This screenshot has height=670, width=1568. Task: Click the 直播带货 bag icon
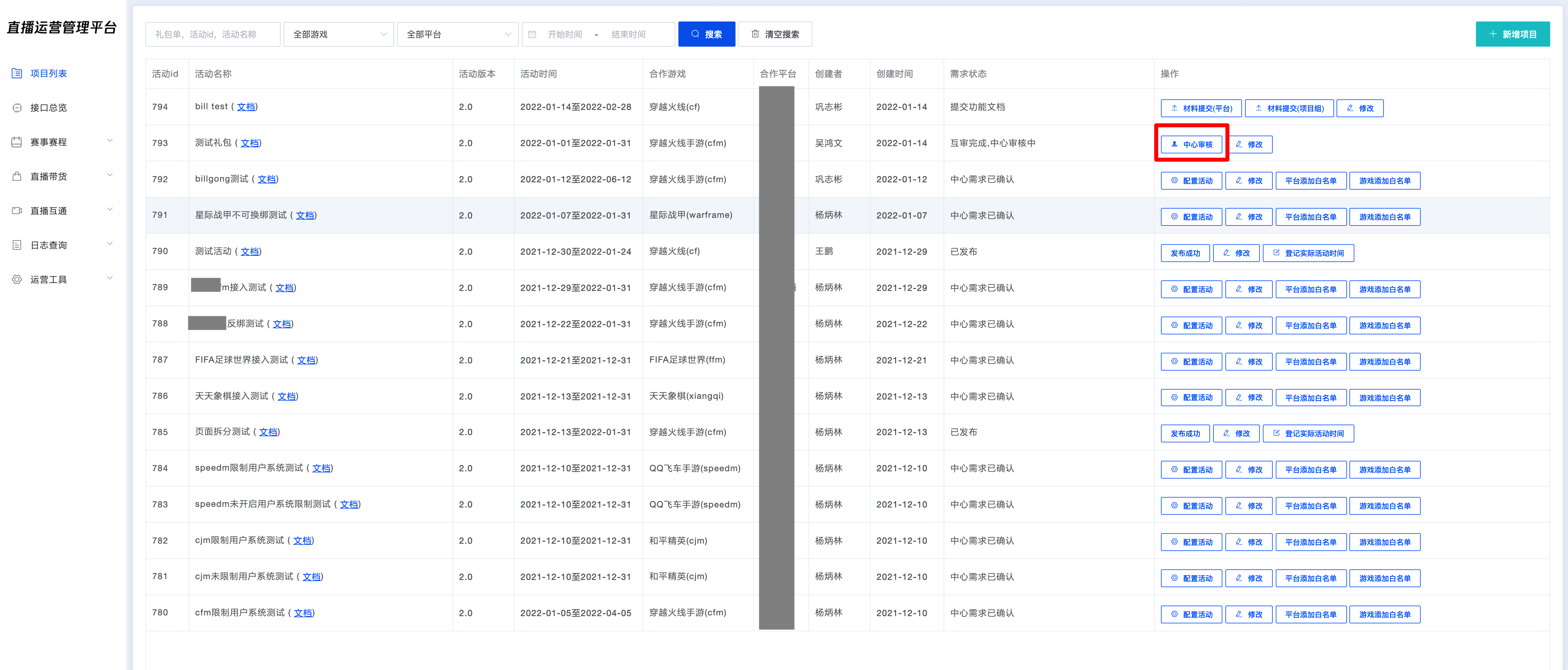point(17,176)
